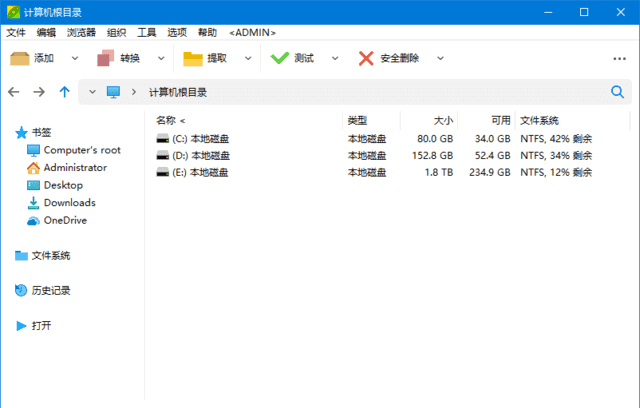The image size is (640, 408).
Task: Expand the 提取 dropdown arrow
Action: pyautogui.click(x=248, y=58)
